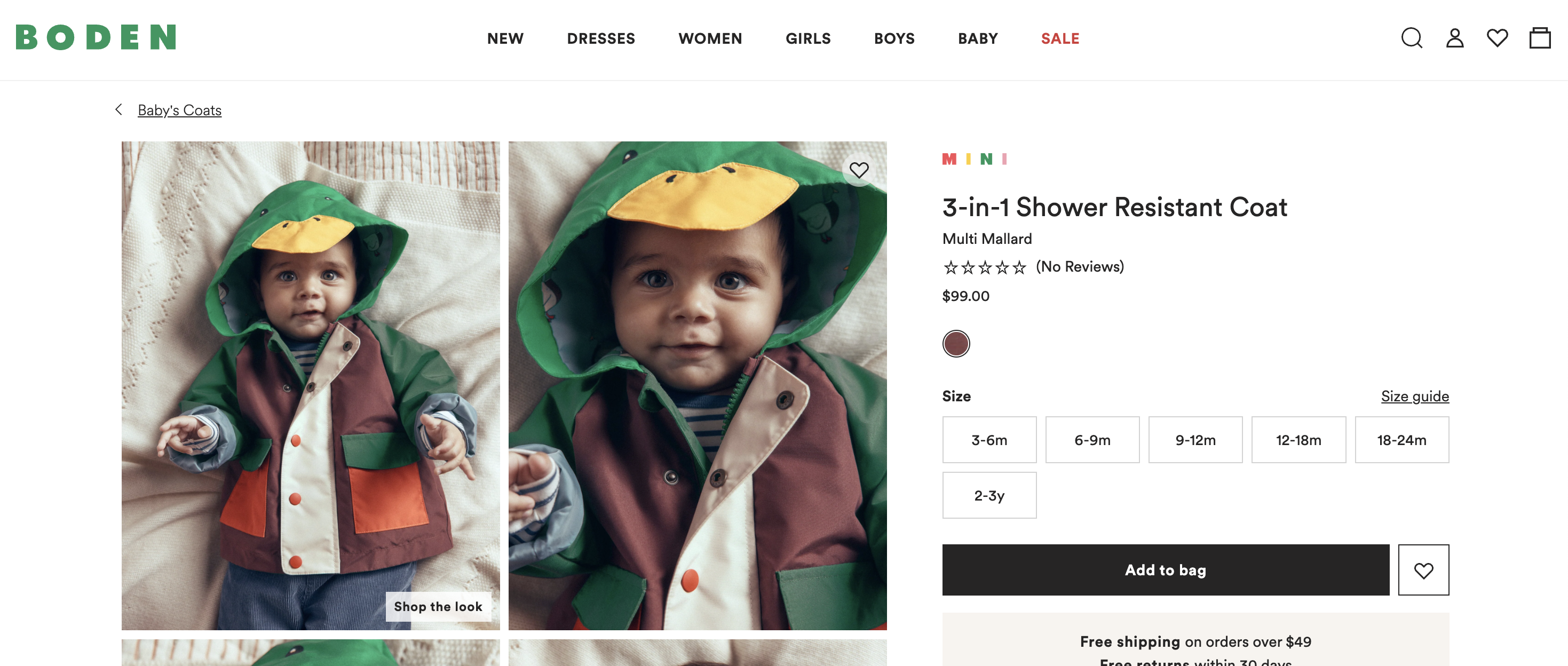The width and height of the screenshot is (1568, 666).
Task: Open the account profile icon
Action: point(1454,38)
